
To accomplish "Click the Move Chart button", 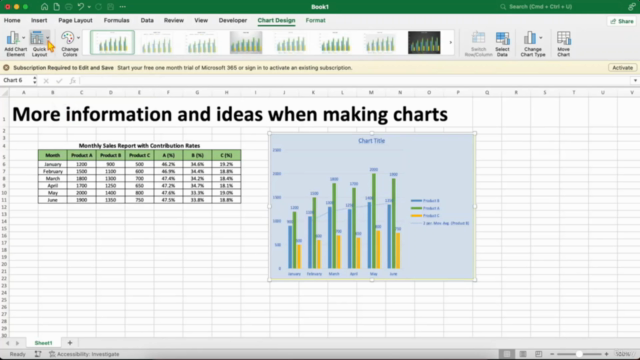I will (x=564, y=44).
